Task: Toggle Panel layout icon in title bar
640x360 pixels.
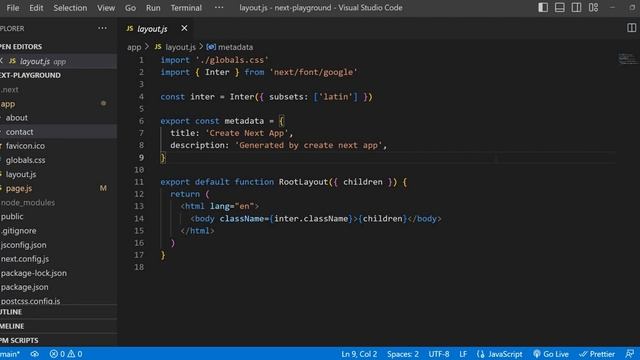Action: pyautogui.click(x=560, y=7)
